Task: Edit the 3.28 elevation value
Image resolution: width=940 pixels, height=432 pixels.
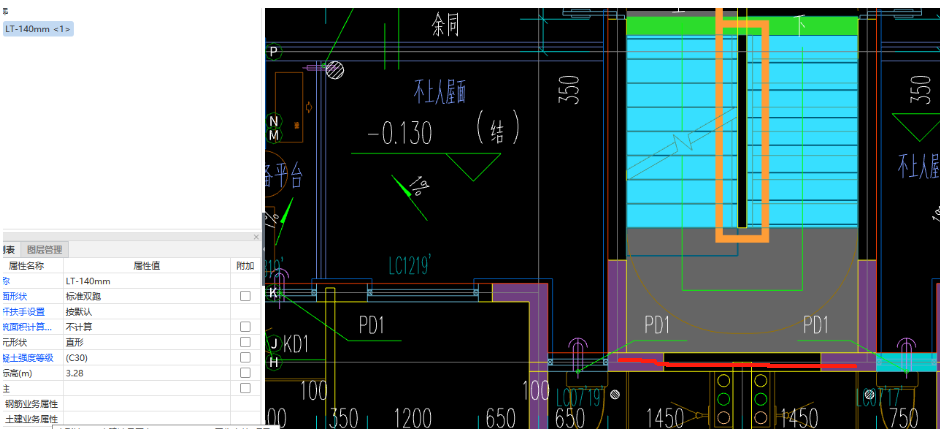Action: click(x=147, y=373)
